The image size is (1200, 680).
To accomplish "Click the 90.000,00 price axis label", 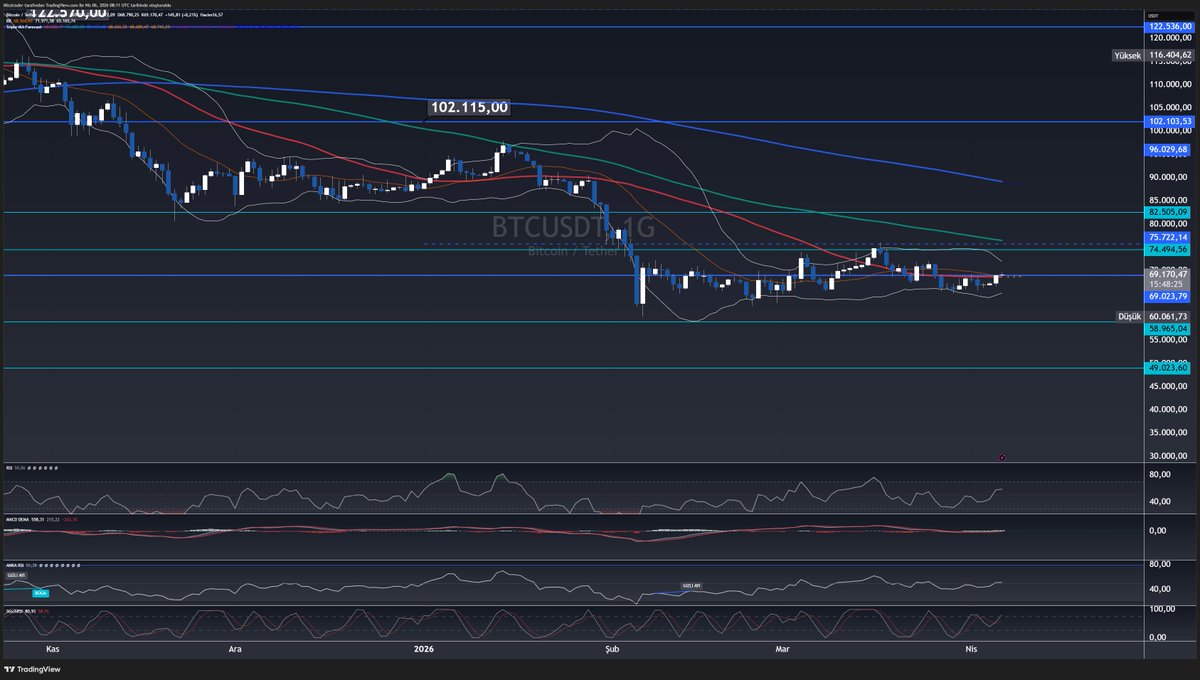I will click(1169, 177).
